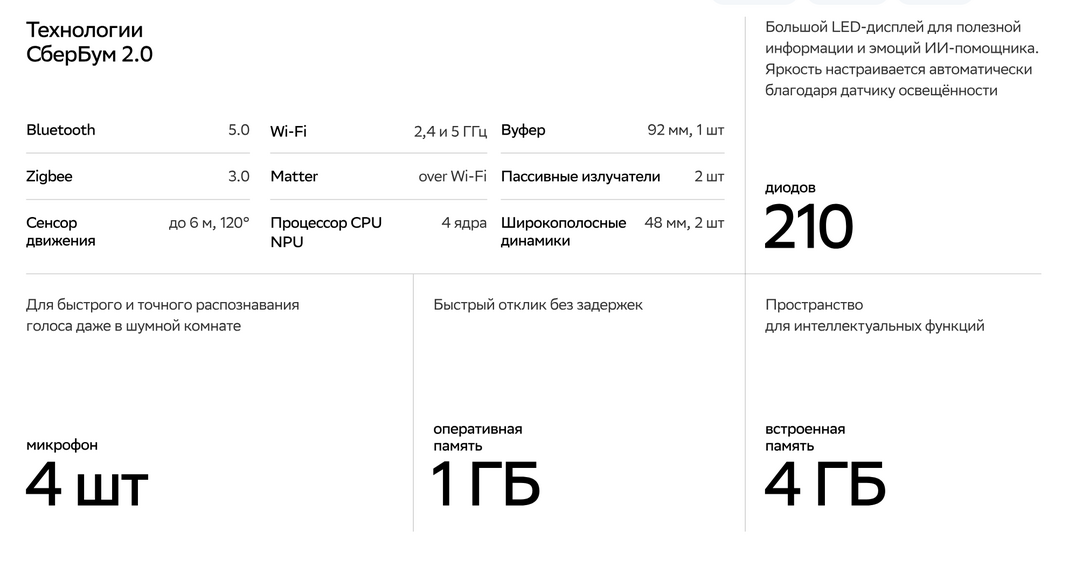This screenshot has width=1090, height=574.
Task: Click the large "210" diodes number
Action: [x=808, y=227]
